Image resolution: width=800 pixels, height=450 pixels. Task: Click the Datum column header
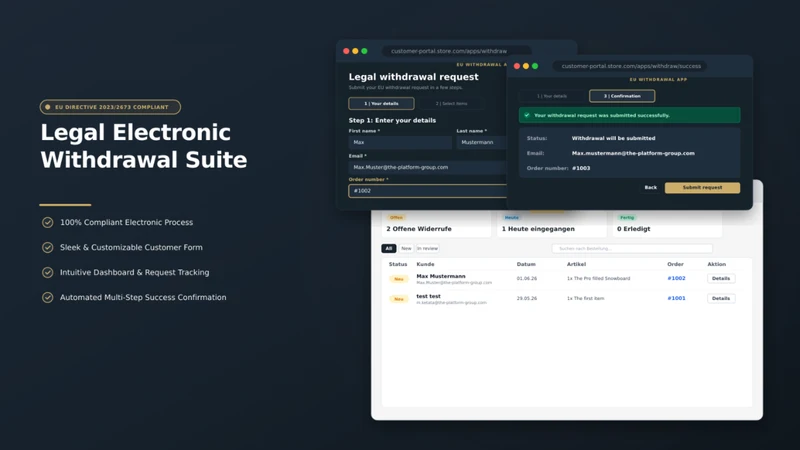[x=526, y=264]
